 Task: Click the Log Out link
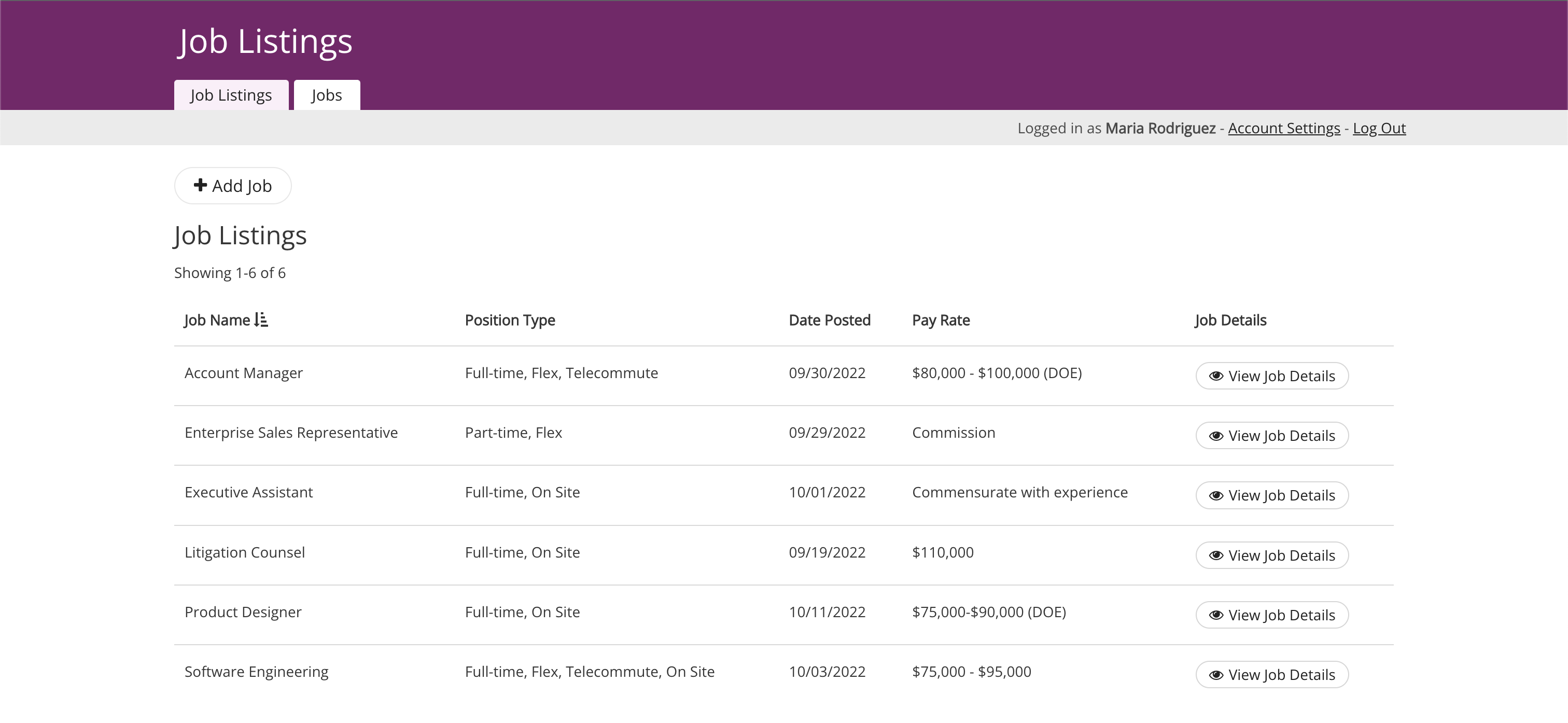point(1379,128)
